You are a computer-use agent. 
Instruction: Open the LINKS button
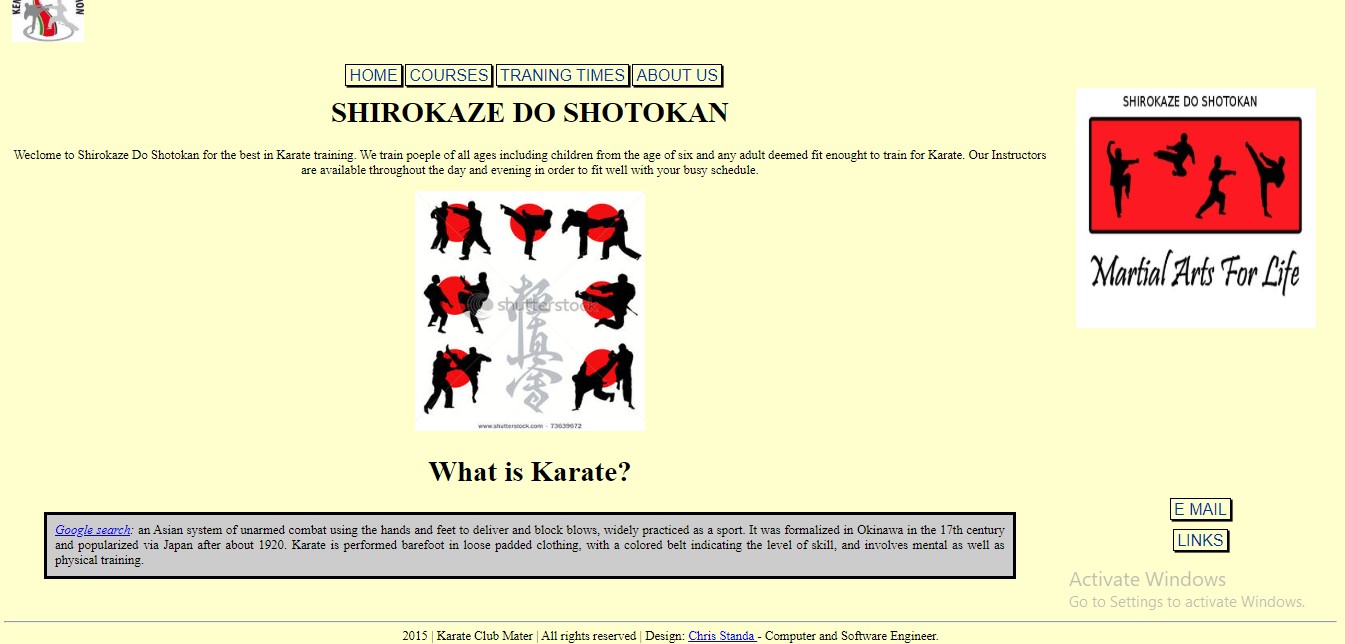click(1200, 541)
